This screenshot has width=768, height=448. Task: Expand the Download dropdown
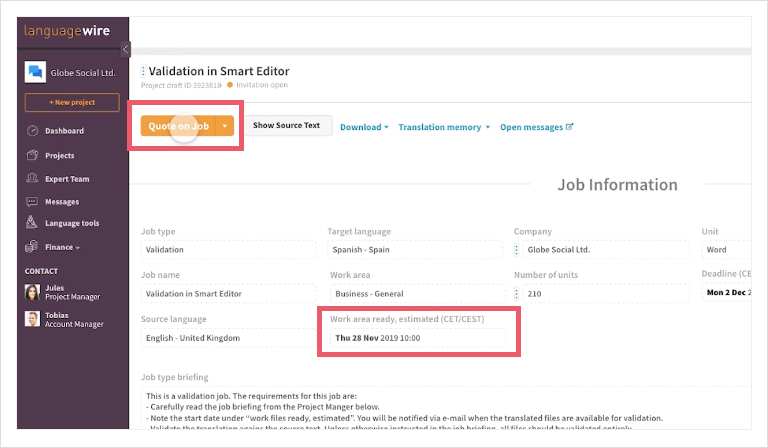tap(365, 127)
